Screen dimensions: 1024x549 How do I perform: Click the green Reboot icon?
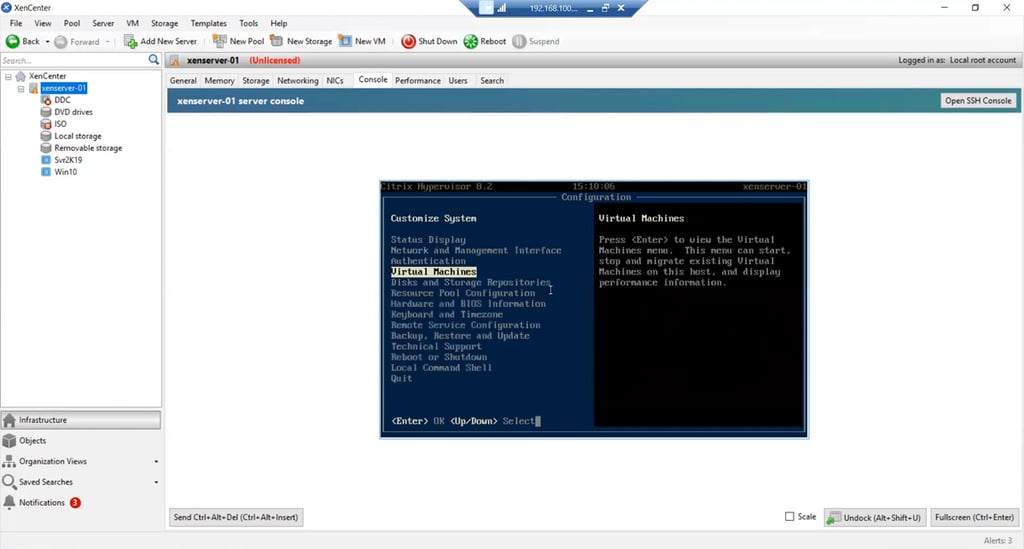(x=471, y=41)
